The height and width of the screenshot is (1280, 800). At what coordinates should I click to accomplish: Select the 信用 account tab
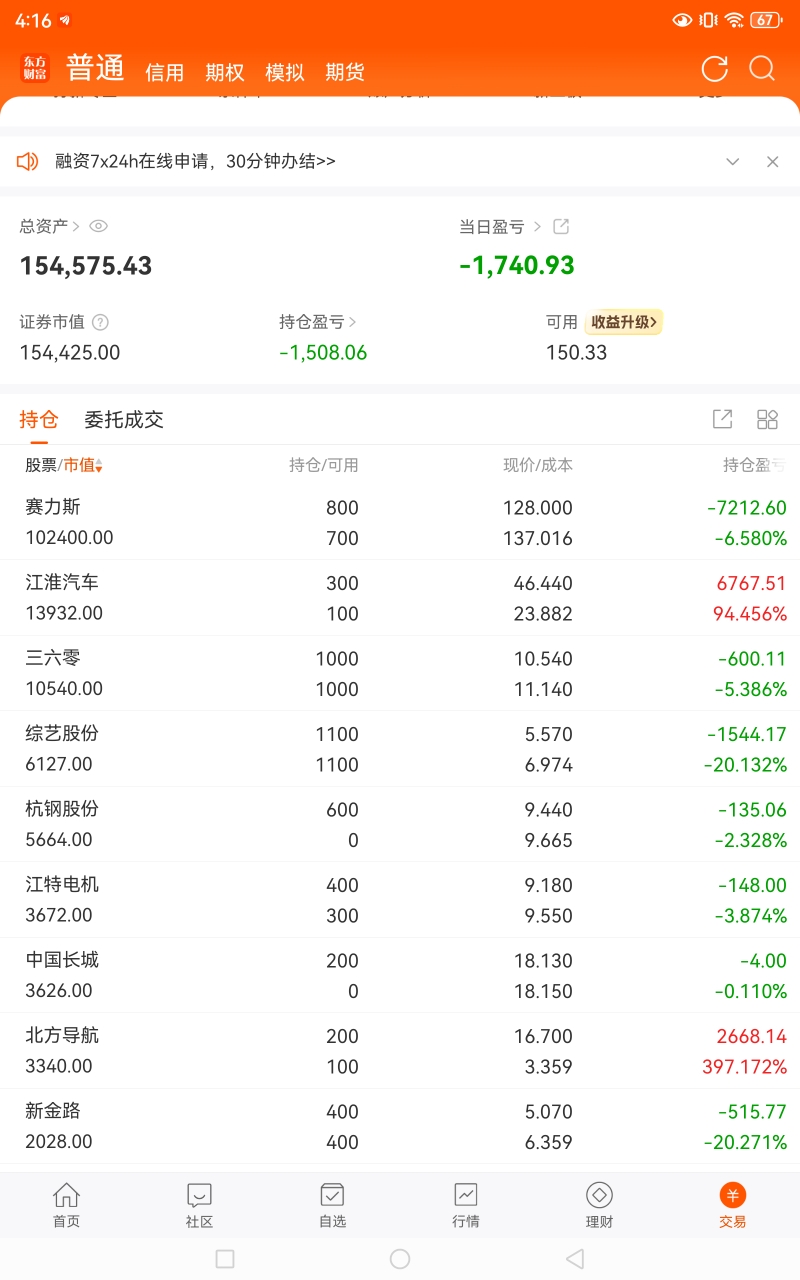click(165, 72)
